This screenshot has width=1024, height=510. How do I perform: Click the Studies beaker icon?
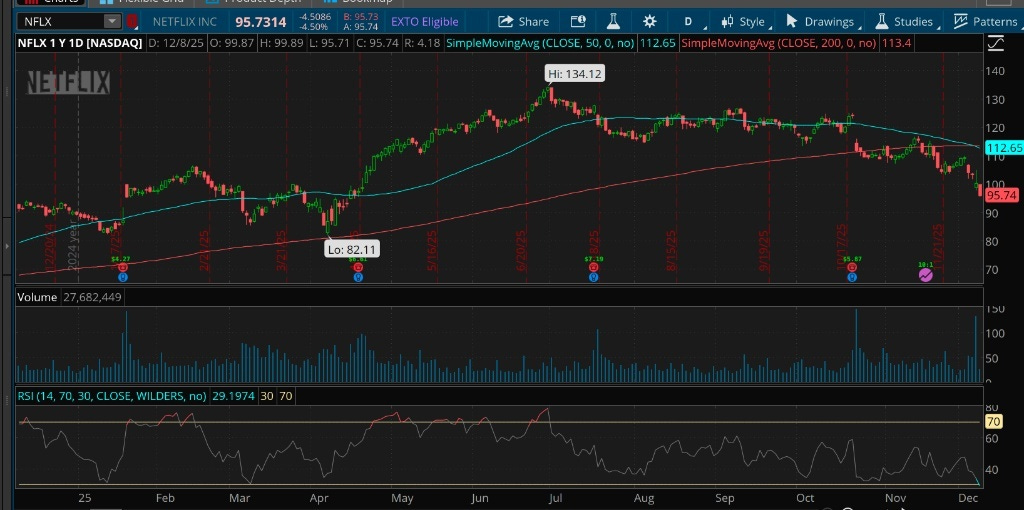point(882,22)
